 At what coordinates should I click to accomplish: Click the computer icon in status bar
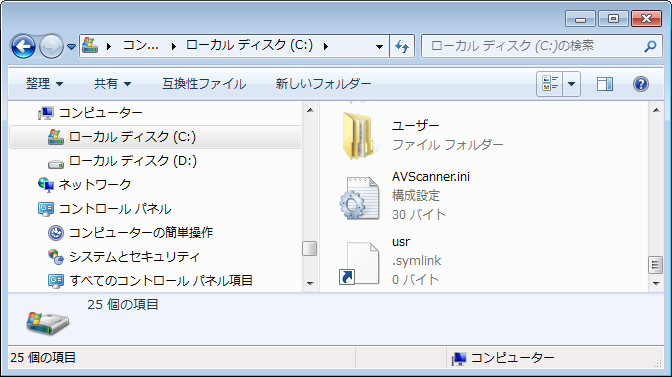coord(459,359)
